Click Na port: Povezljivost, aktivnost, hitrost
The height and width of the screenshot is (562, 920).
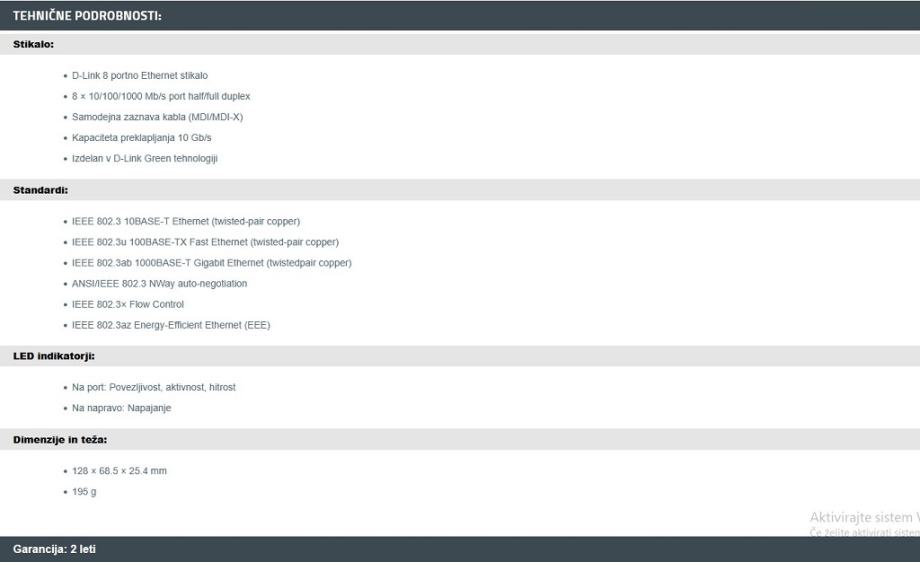(x=153, y=387)
